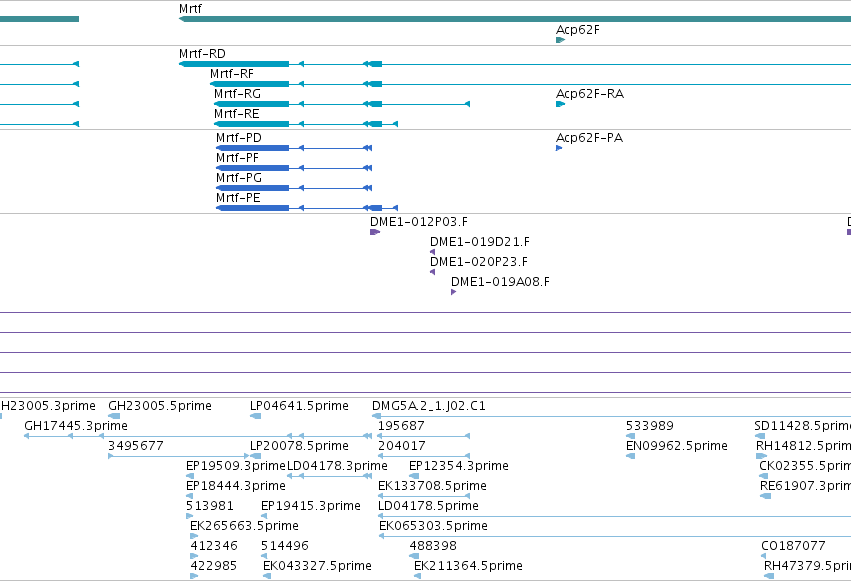Select transcript label Mrtf-RE
Screen dimensions: 851x581
point(237,114)
